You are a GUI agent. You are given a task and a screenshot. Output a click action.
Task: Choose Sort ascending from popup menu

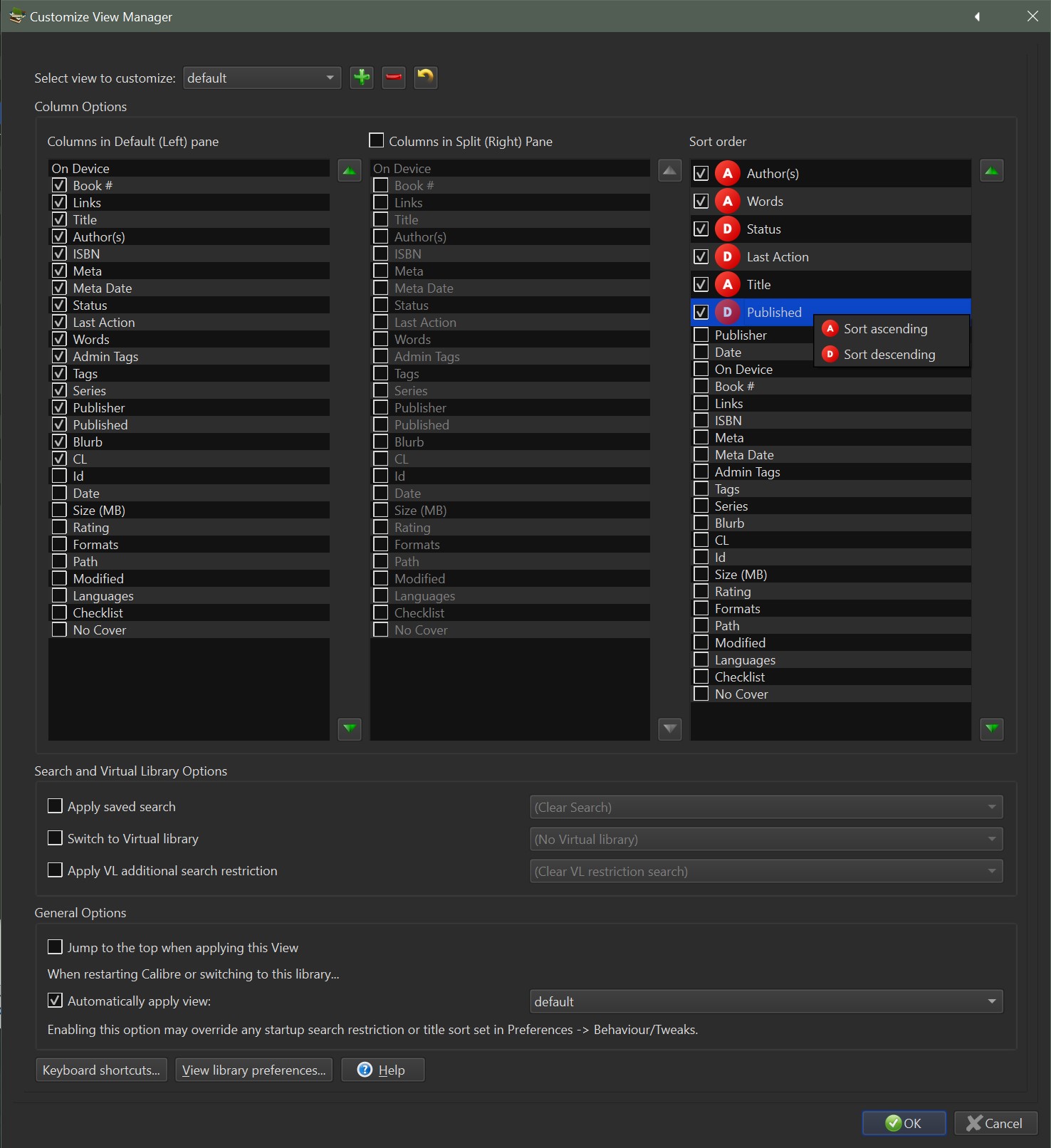[x=891, y=329]
